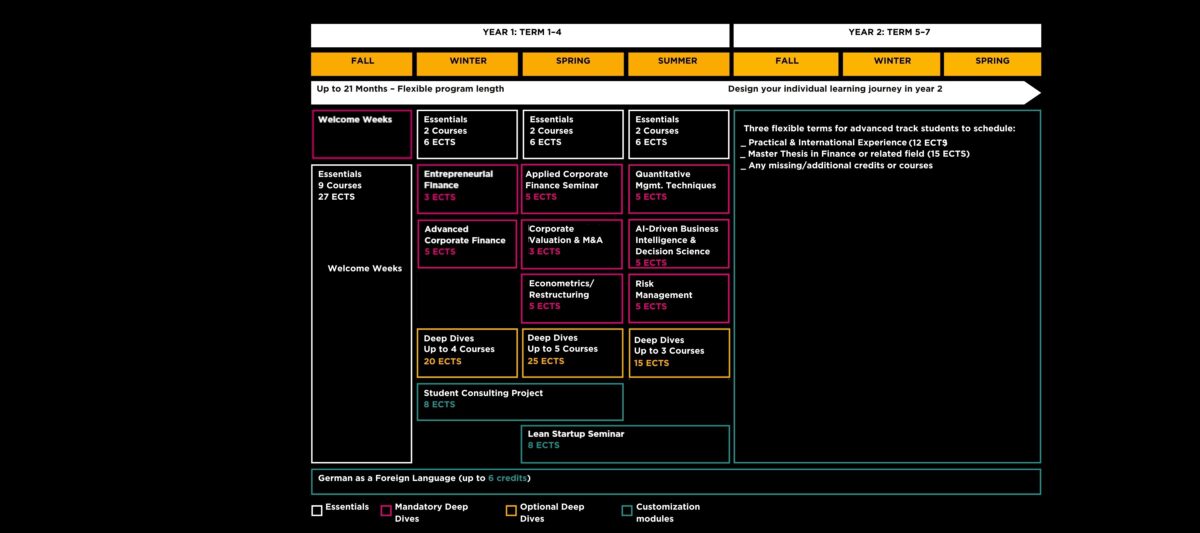Click '8 ECTS' under Lean Startup Seminar
Screen dimensions: 1200x533
tap(544, 446)
